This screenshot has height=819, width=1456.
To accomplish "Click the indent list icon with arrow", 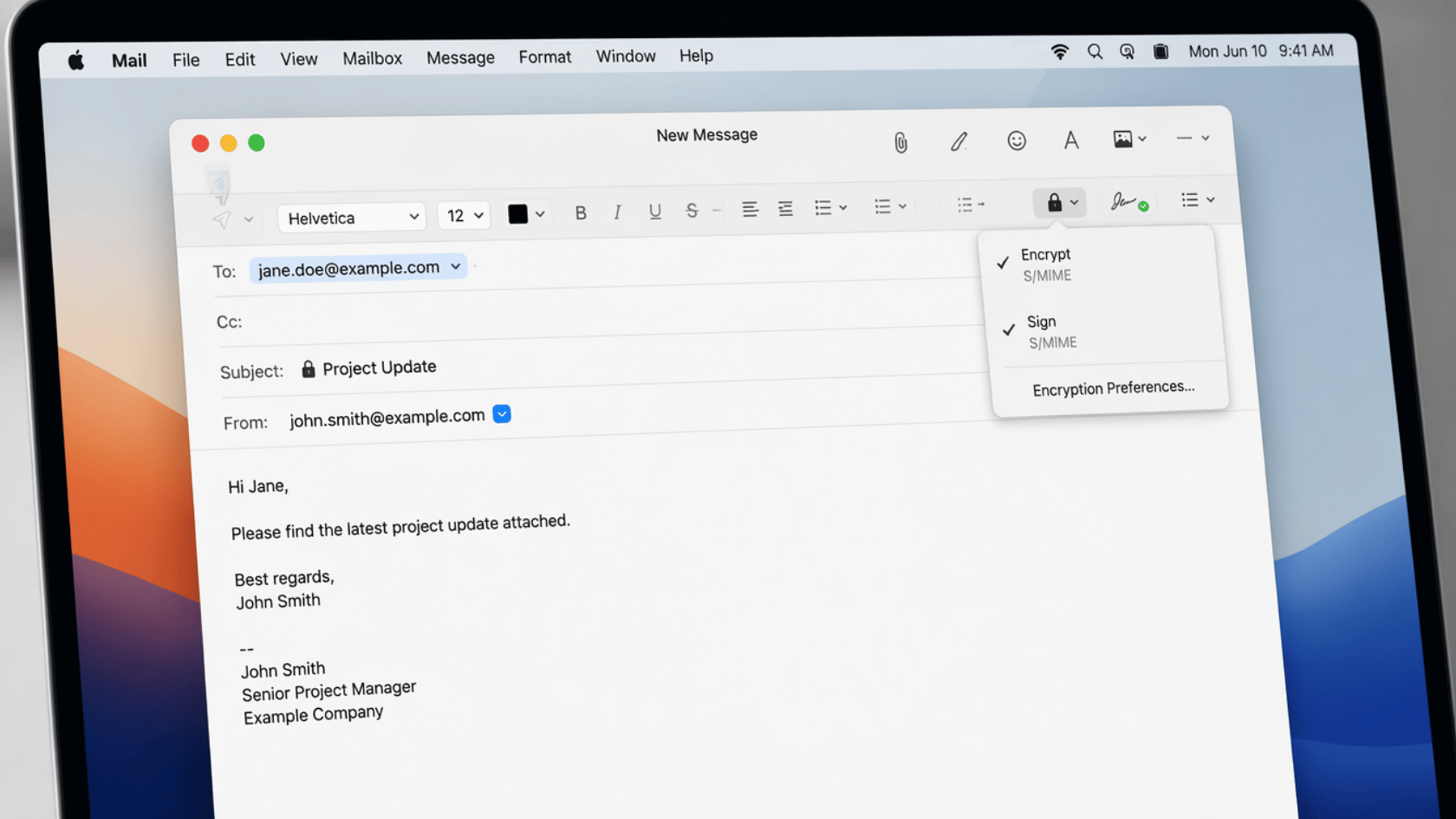I will click(x=971, y=205).
